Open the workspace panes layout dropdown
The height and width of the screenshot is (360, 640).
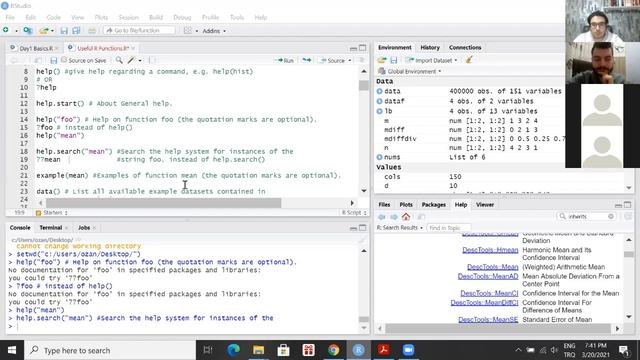(191, 31)
